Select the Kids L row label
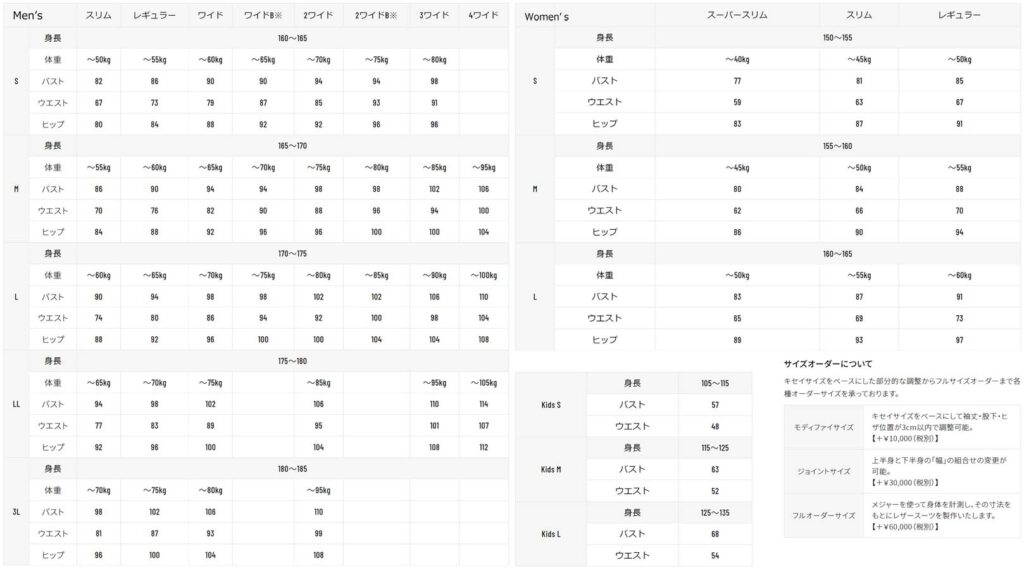1024x570 pixels. (550, 533)
